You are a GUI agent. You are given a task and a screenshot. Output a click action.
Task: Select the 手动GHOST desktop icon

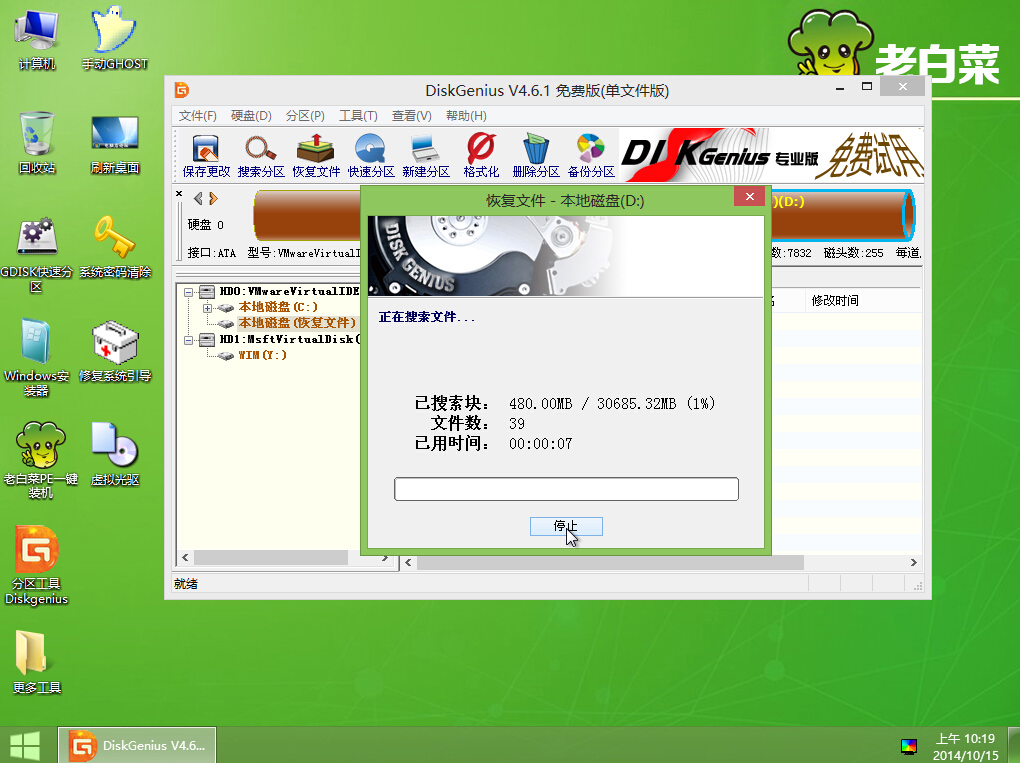coord(115,39)
